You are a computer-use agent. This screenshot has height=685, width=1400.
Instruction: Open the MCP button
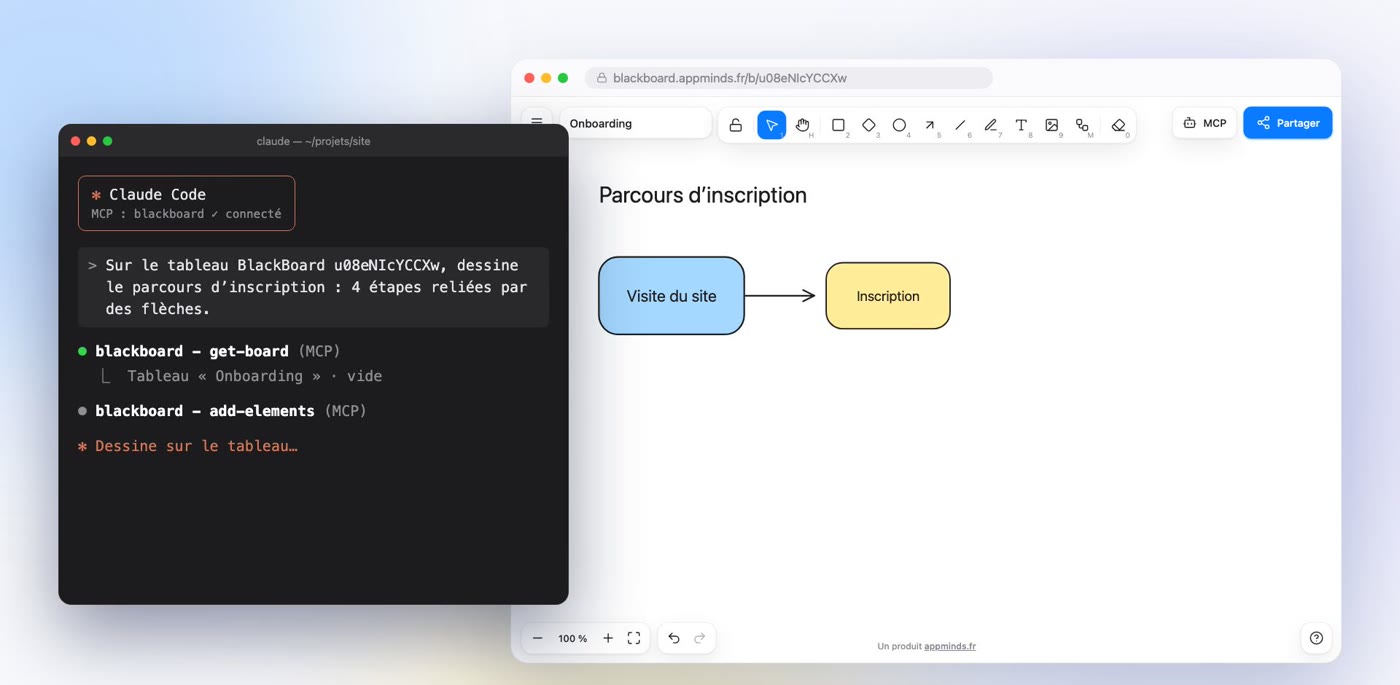pos(1204,123)
